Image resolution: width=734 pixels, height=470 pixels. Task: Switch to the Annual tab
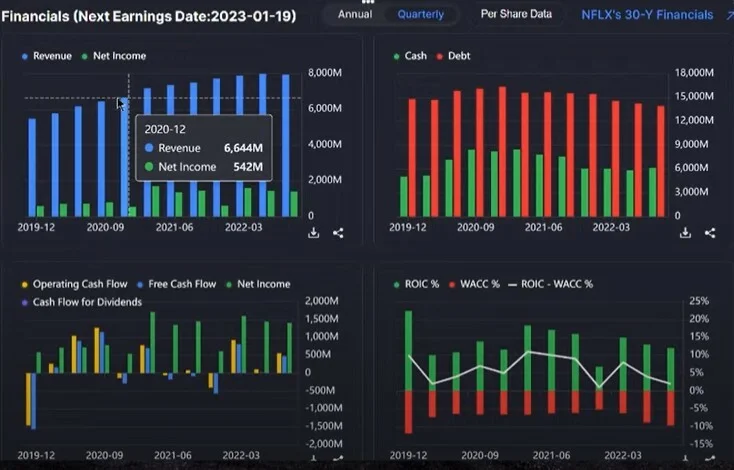click(355, 15)
